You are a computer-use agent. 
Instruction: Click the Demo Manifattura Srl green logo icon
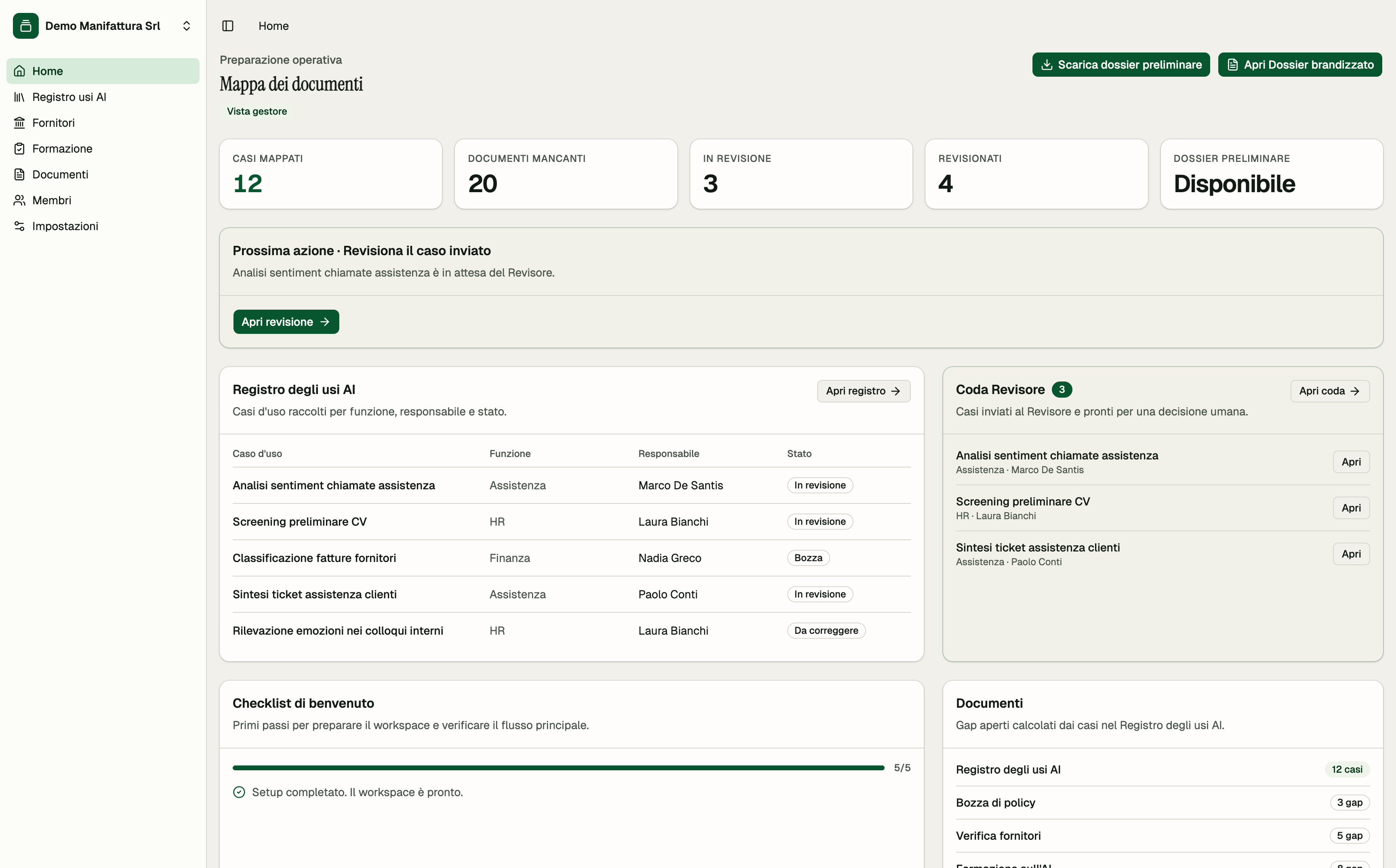(x=26, y=26)
